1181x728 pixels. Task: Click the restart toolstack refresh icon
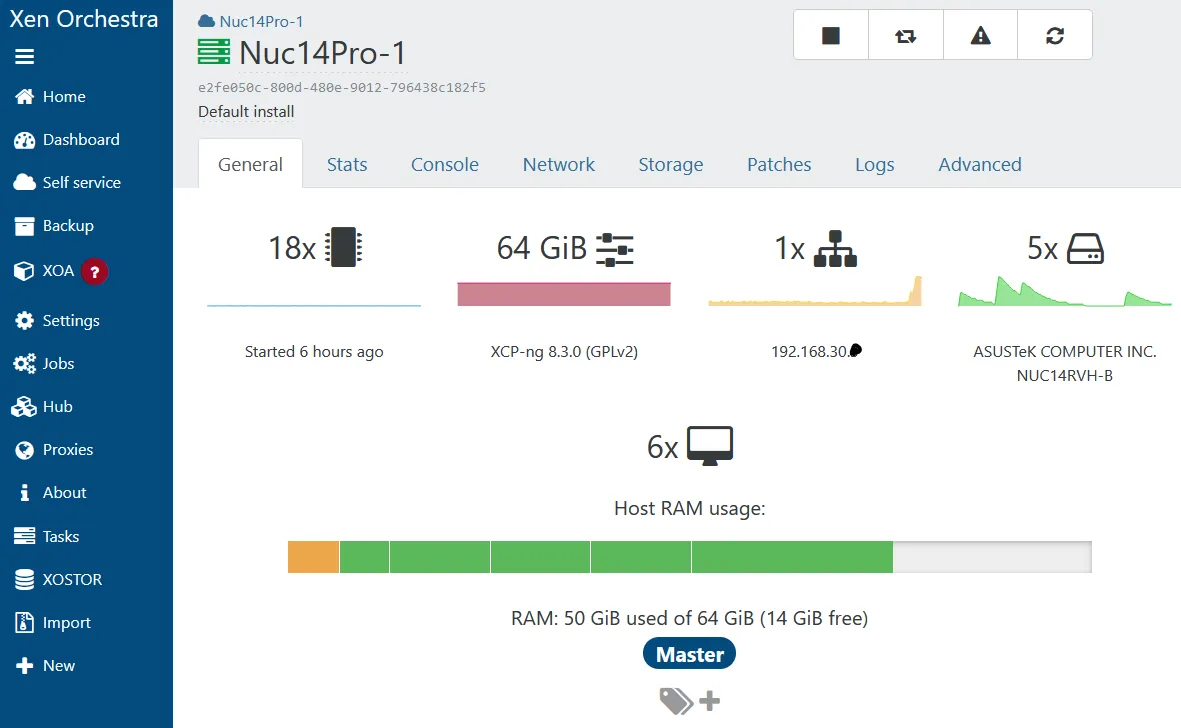tap(1055, 36)
